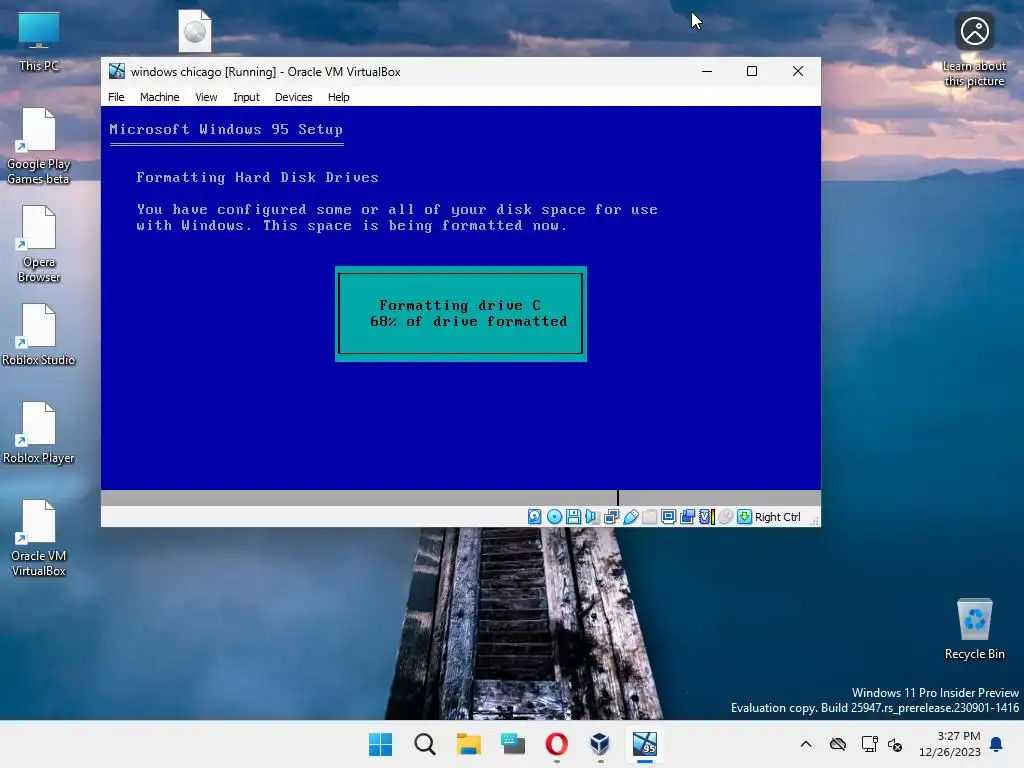Select the disc image file on desktop
This screenshot has width=1024, height=768.
click(195, 31)
